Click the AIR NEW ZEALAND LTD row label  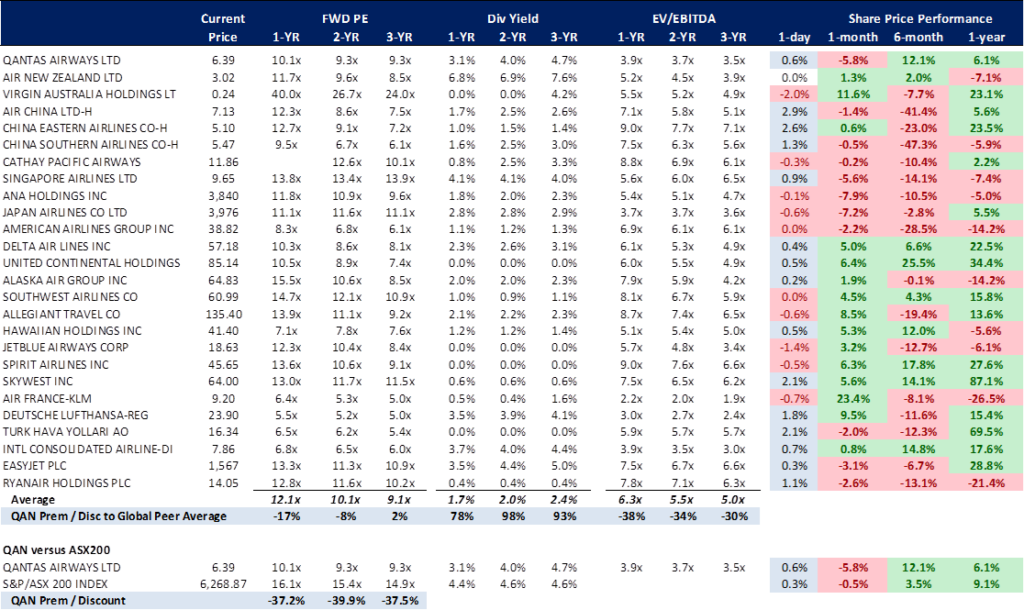click(x=62, y=78)
